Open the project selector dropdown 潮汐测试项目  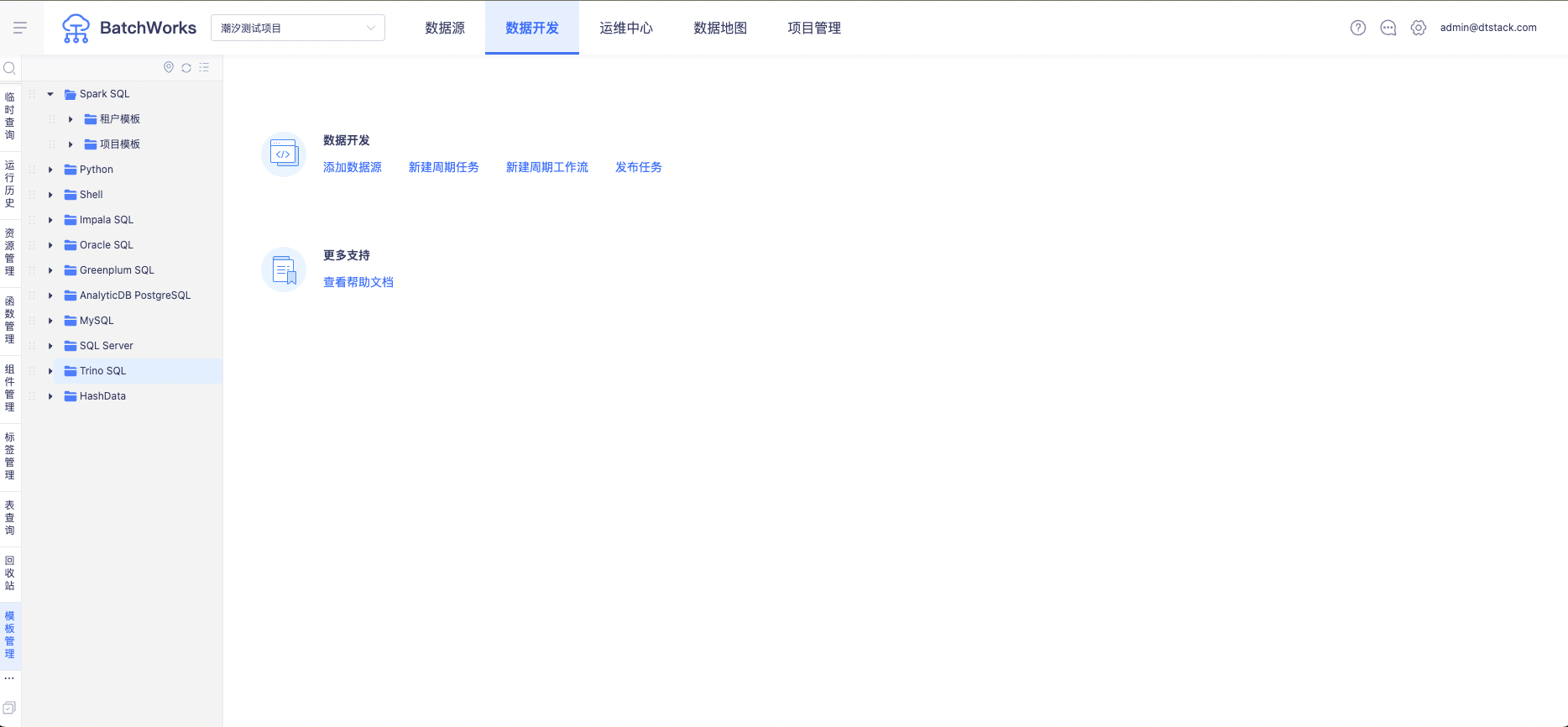[x=297, y=28]
